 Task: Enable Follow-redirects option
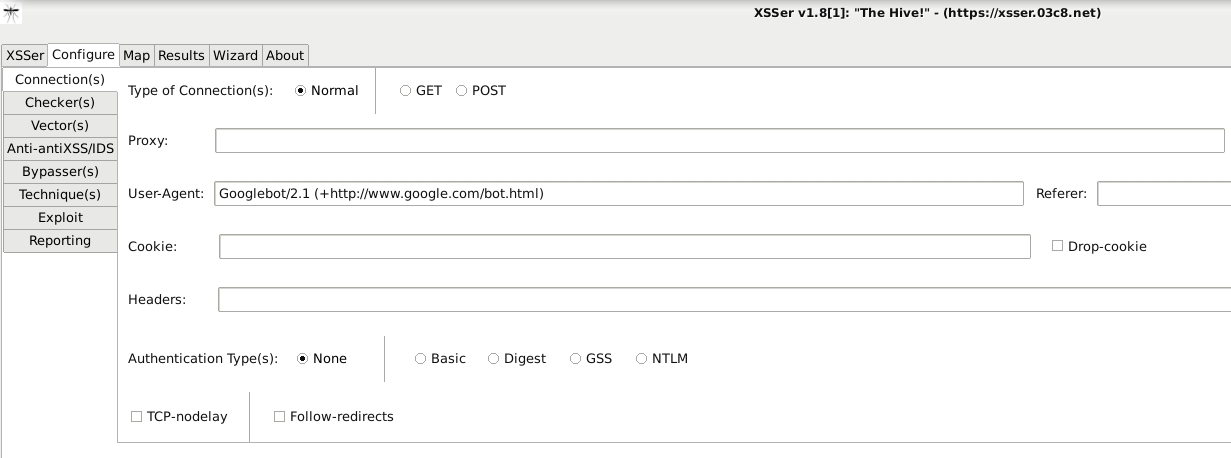click(280, 416)
